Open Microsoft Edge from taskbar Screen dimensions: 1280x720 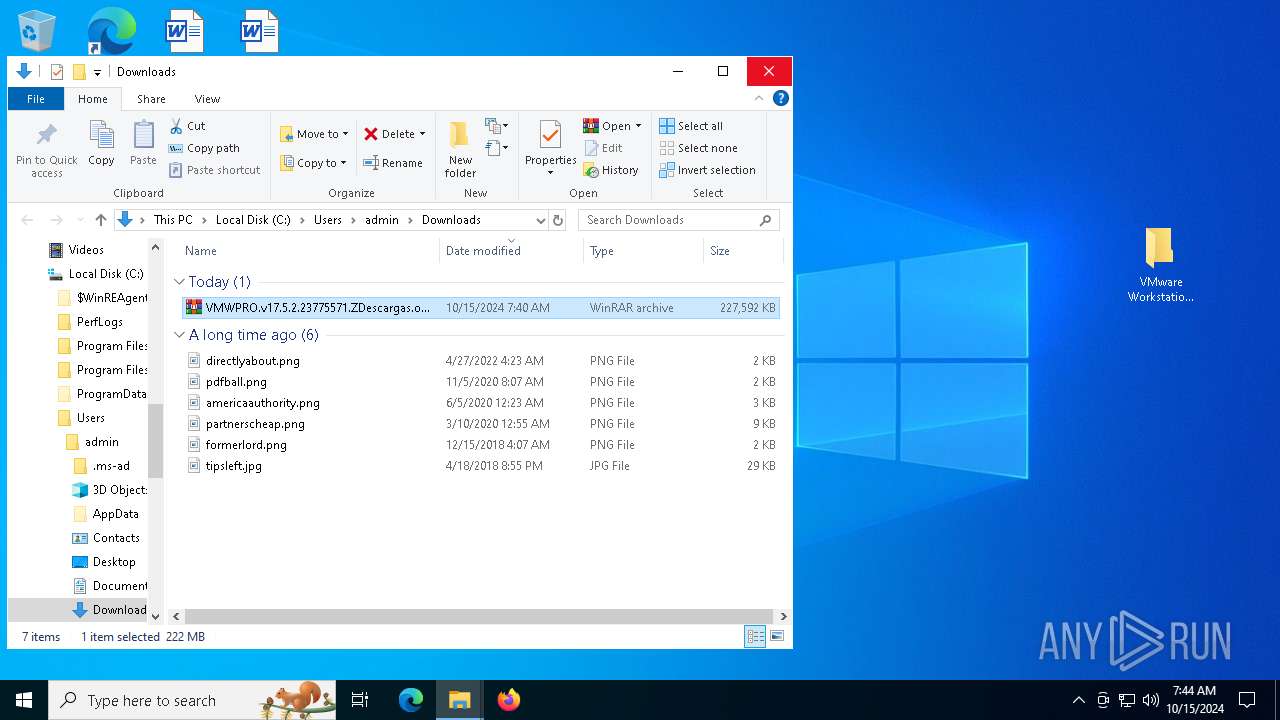(411, 700)
